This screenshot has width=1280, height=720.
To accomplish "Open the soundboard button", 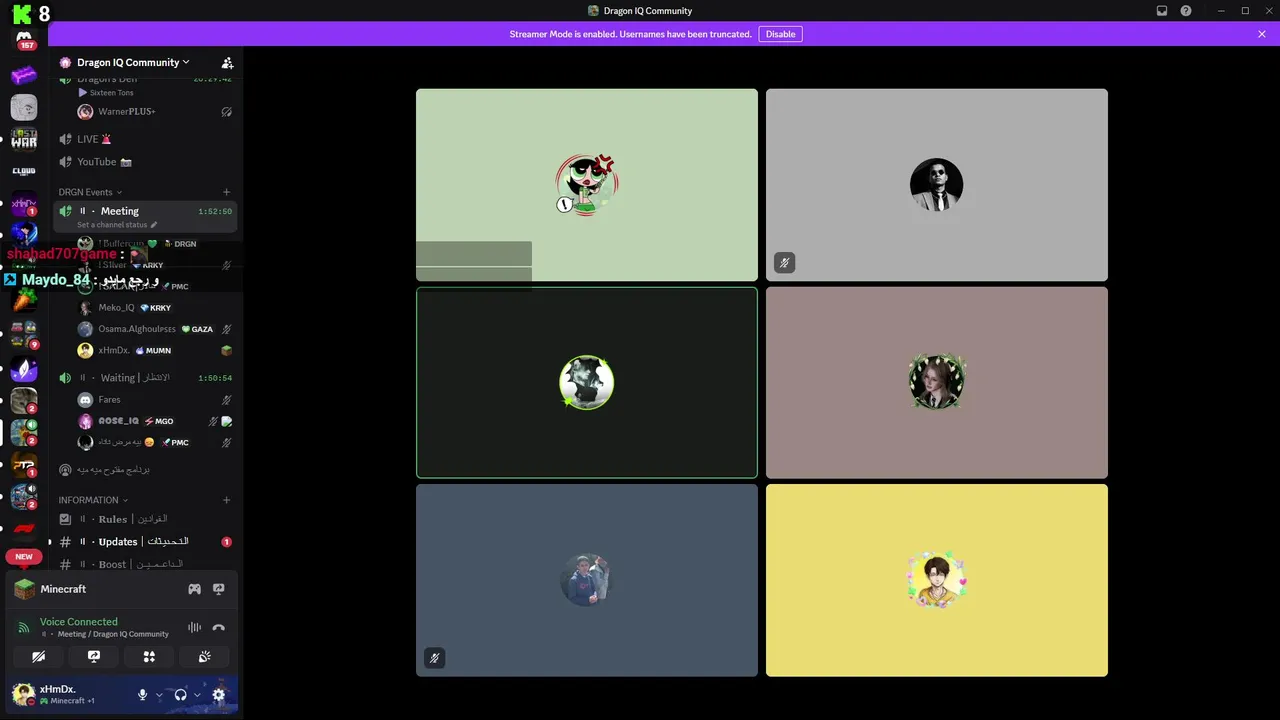I will click(x=204, y=657).
